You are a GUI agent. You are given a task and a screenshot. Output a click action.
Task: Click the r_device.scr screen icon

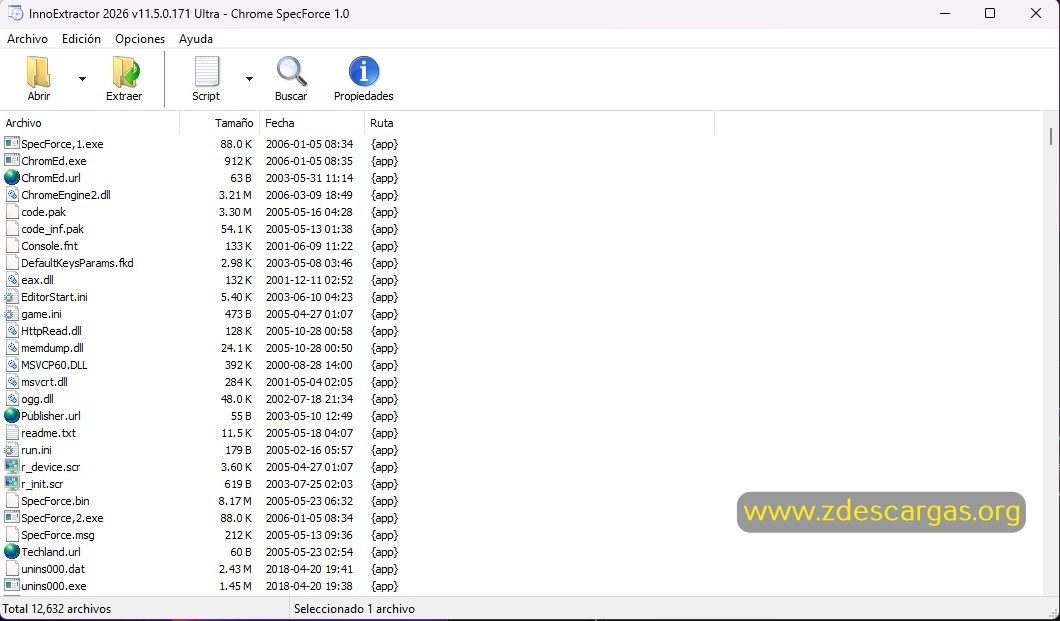(x=11, y=466)
